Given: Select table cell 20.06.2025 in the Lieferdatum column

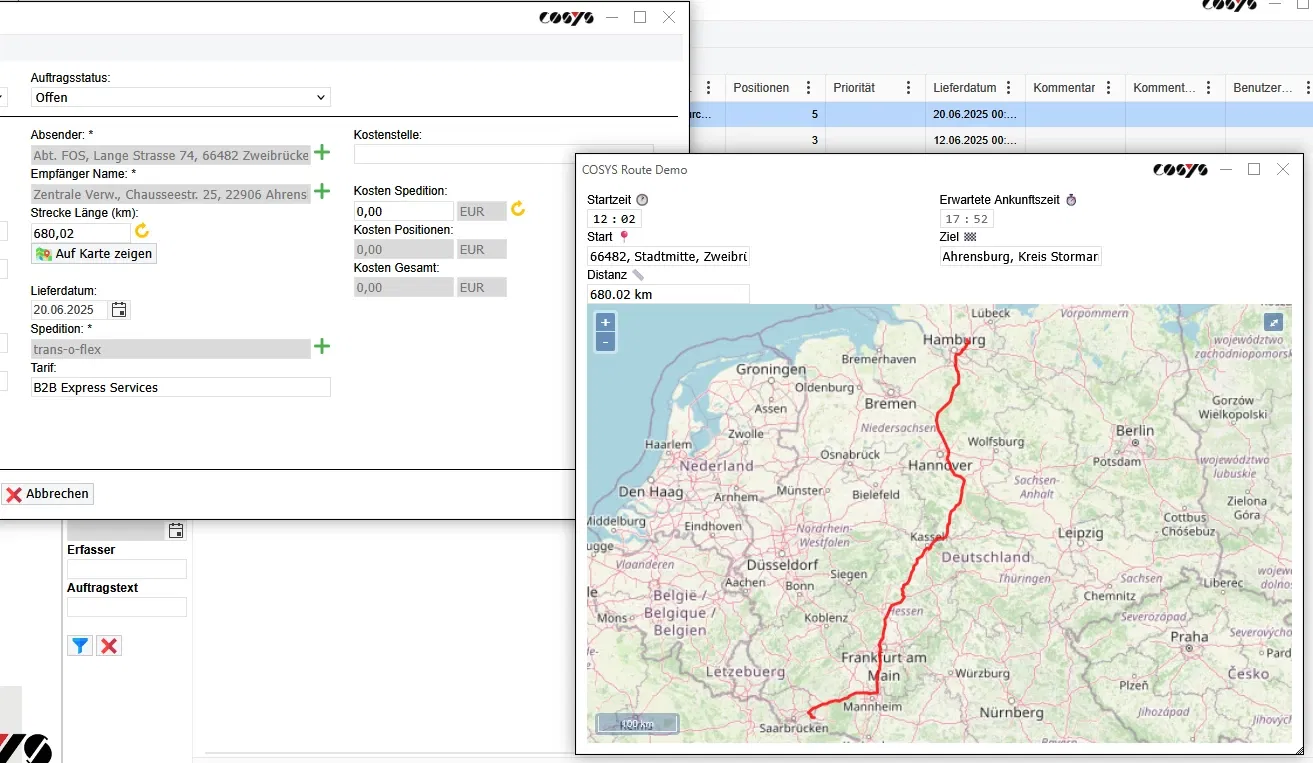Looking at the screenshot, I should (x=975, y=114).
